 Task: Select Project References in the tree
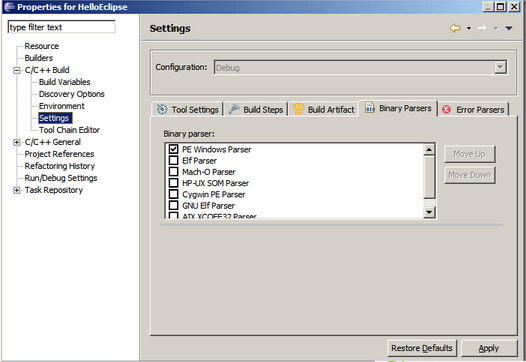coord(59,154)
